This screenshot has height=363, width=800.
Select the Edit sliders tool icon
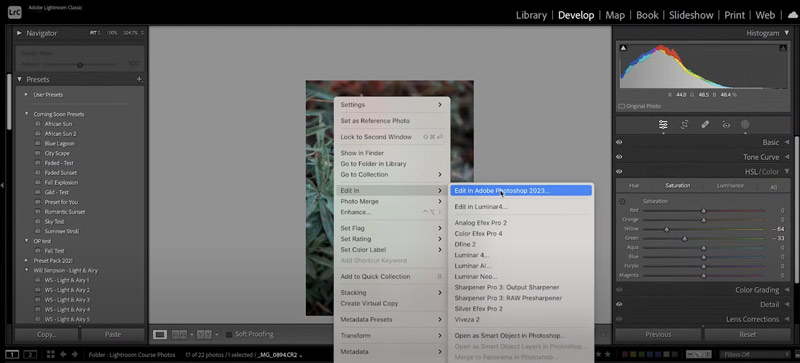click(x=663, y=125)
